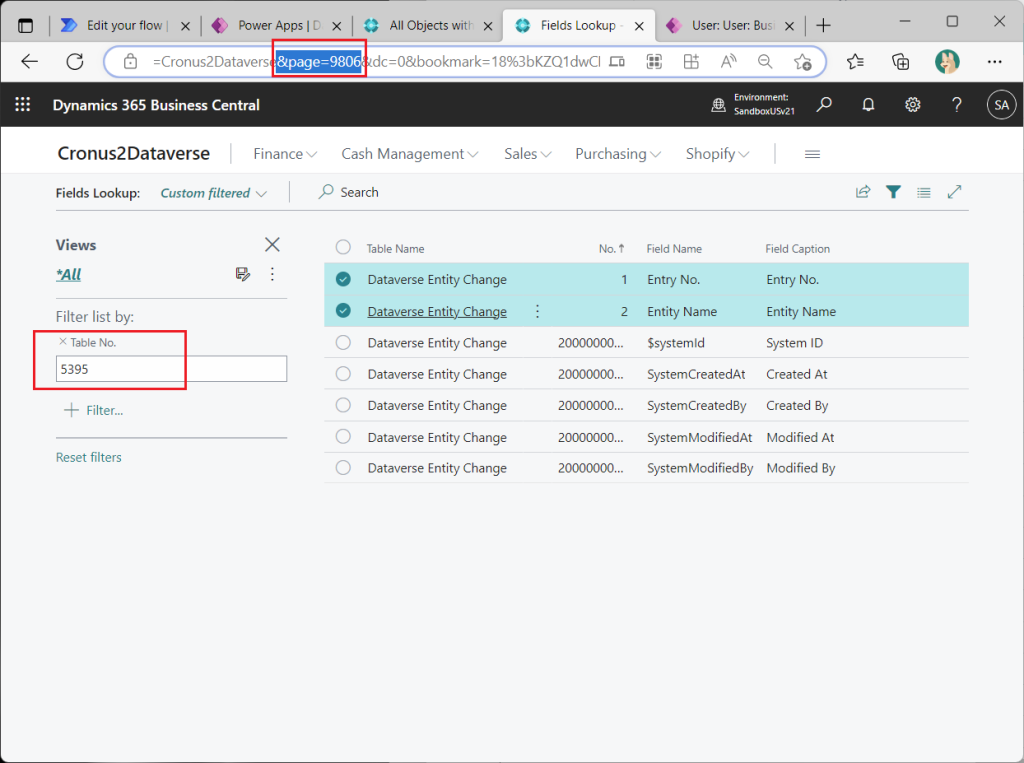This screenshot has width=1024, height=763.
Task: Switch list layout with the view icon
Action: (x=923, y=192)
